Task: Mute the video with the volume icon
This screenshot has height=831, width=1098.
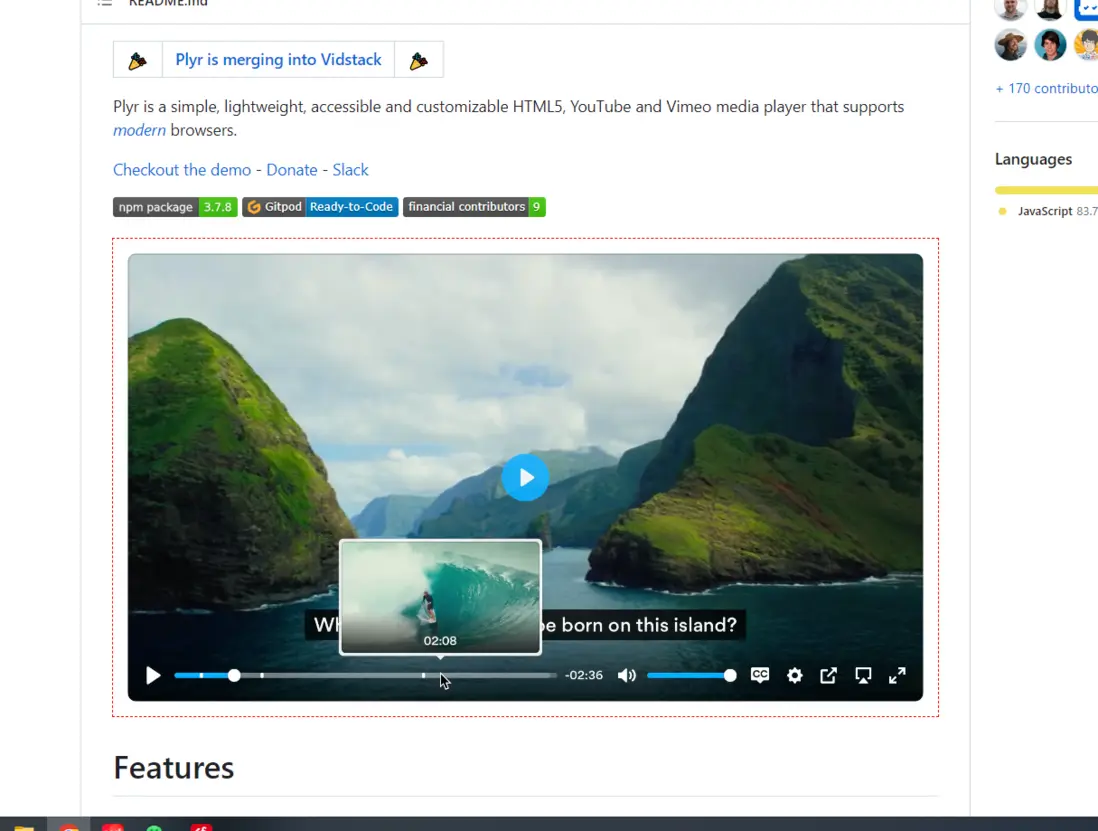Action: 627,676
